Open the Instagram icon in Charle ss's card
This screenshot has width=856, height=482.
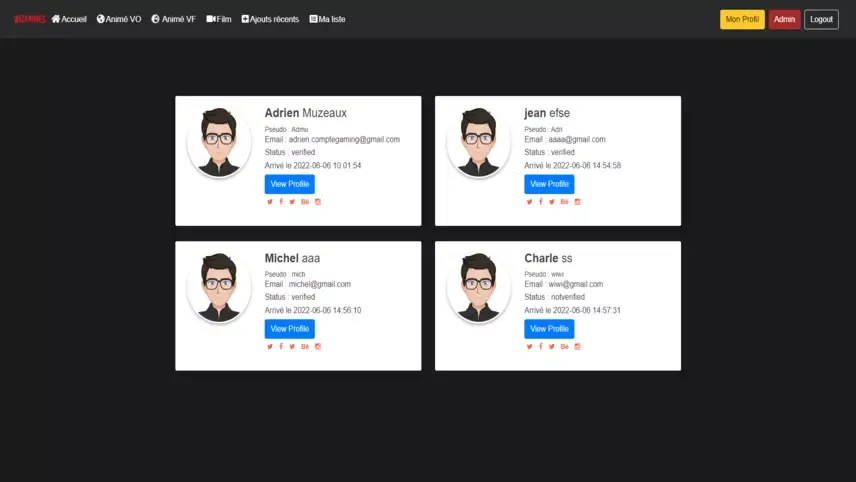(577, 346)
